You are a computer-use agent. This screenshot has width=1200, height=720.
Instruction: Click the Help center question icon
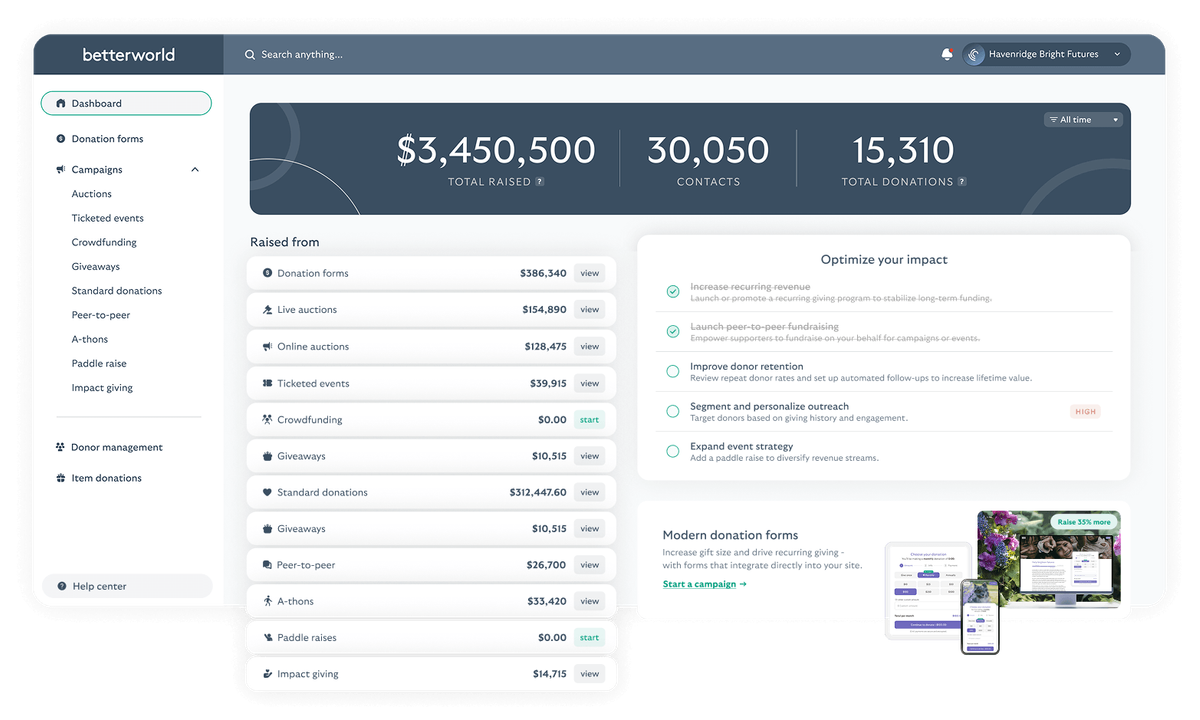pos(62,587)
